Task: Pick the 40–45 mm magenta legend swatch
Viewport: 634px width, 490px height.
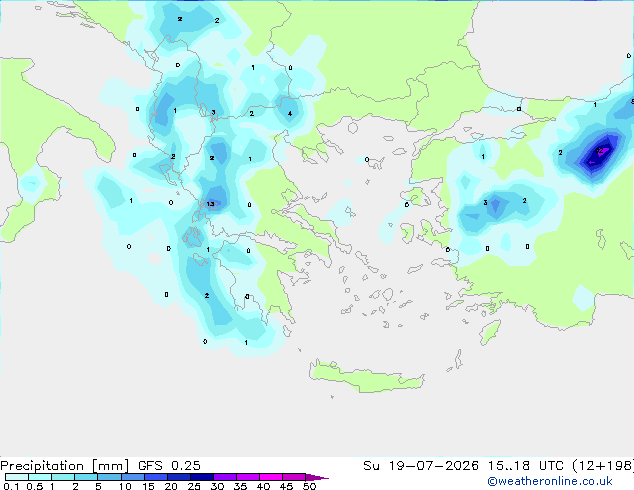Action: coord(271,477)
